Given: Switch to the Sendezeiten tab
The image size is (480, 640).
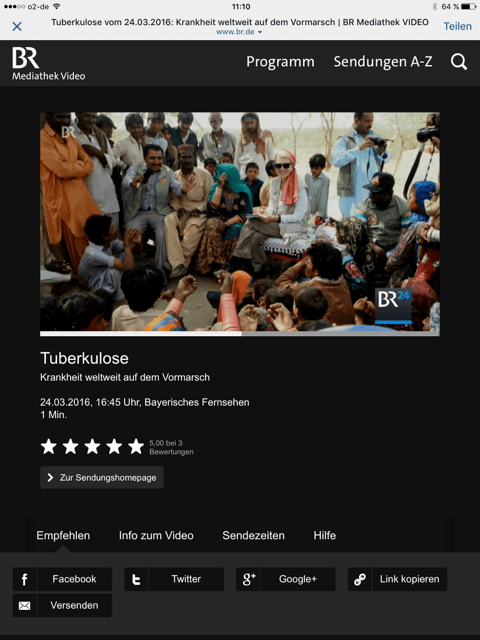Looking at the screenshot, I should [x=253, y=536].
